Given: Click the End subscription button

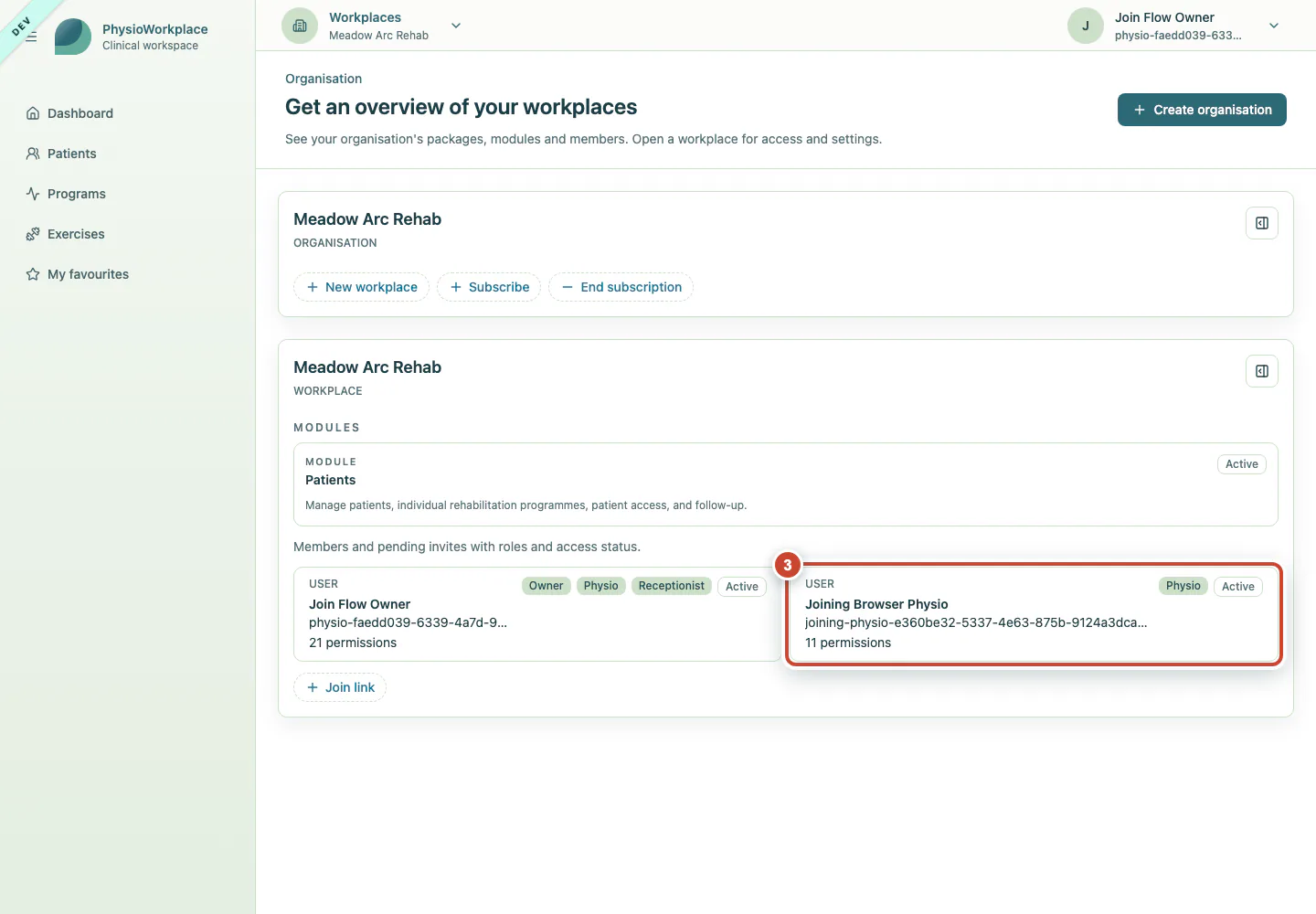Looking at the screenshot, I should point(621,287).
